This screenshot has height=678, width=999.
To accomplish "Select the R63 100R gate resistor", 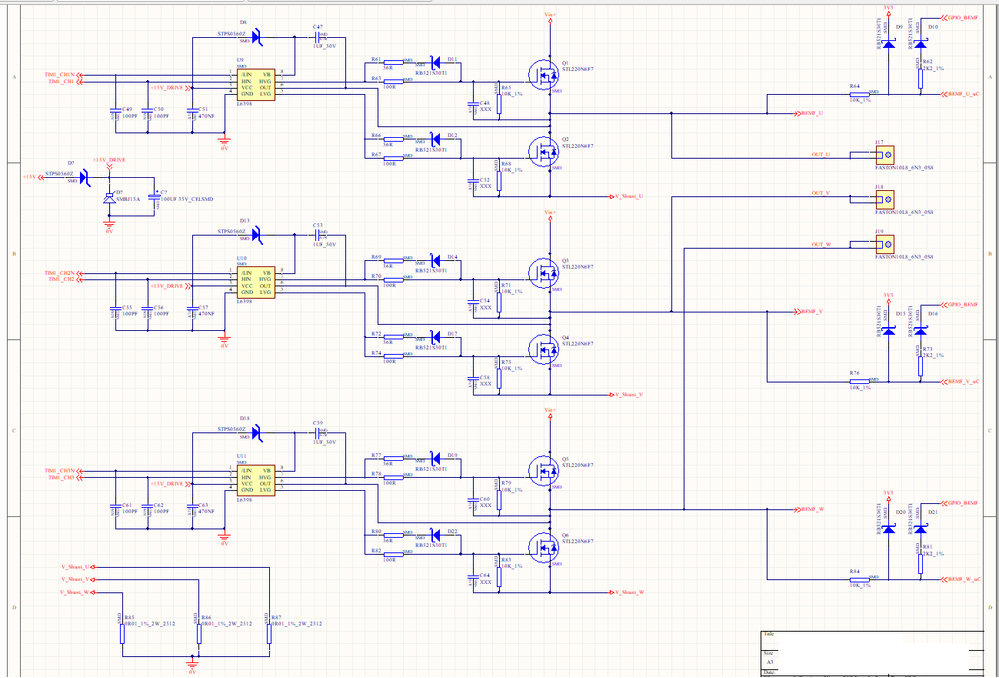I will pos(394,82).
